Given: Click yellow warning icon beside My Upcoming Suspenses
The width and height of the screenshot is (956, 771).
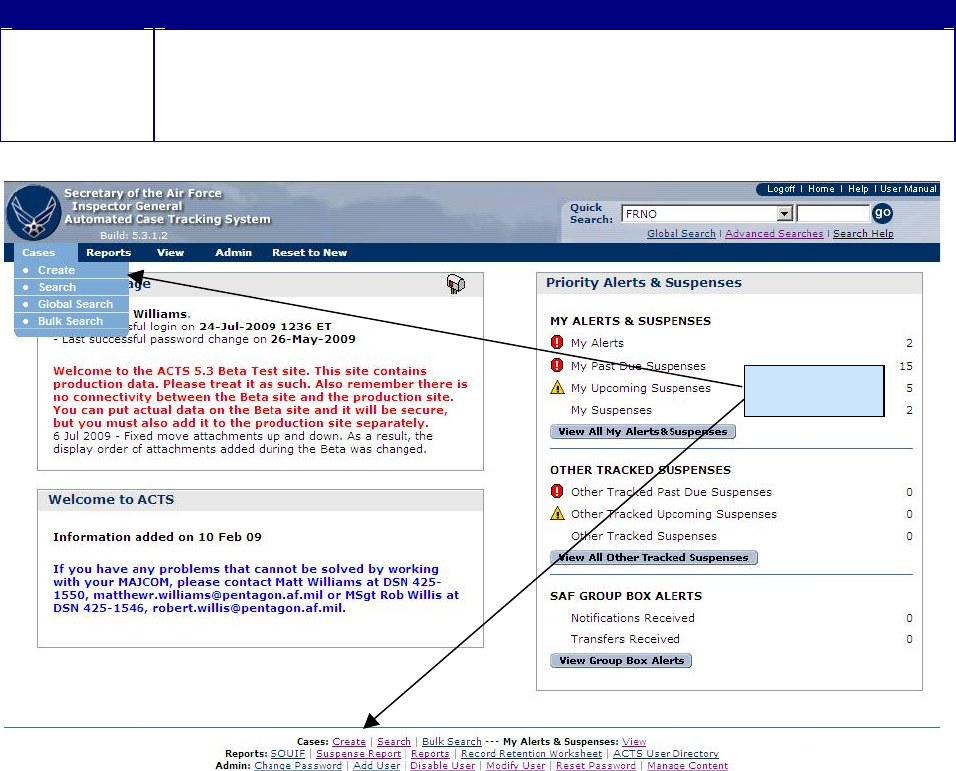Looking at the screenshot, I should coord(557,388).
